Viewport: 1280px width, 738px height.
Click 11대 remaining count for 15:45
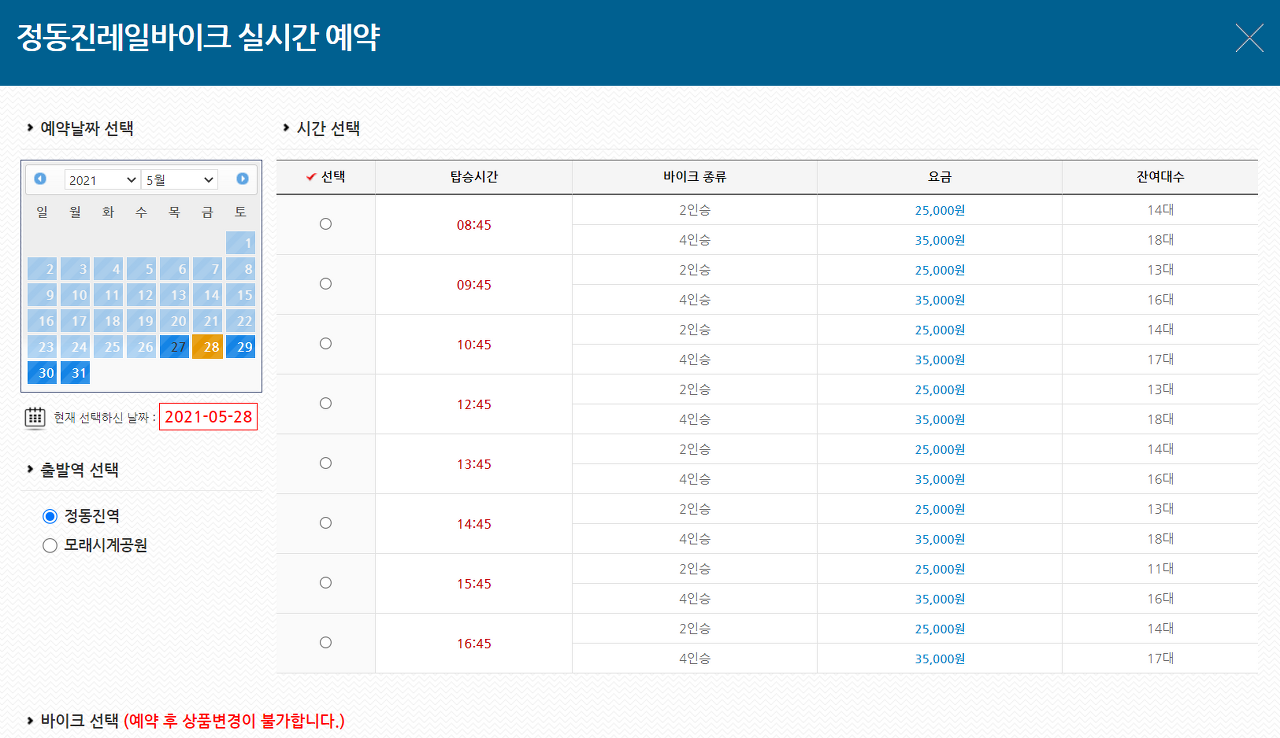(1160, 569)
